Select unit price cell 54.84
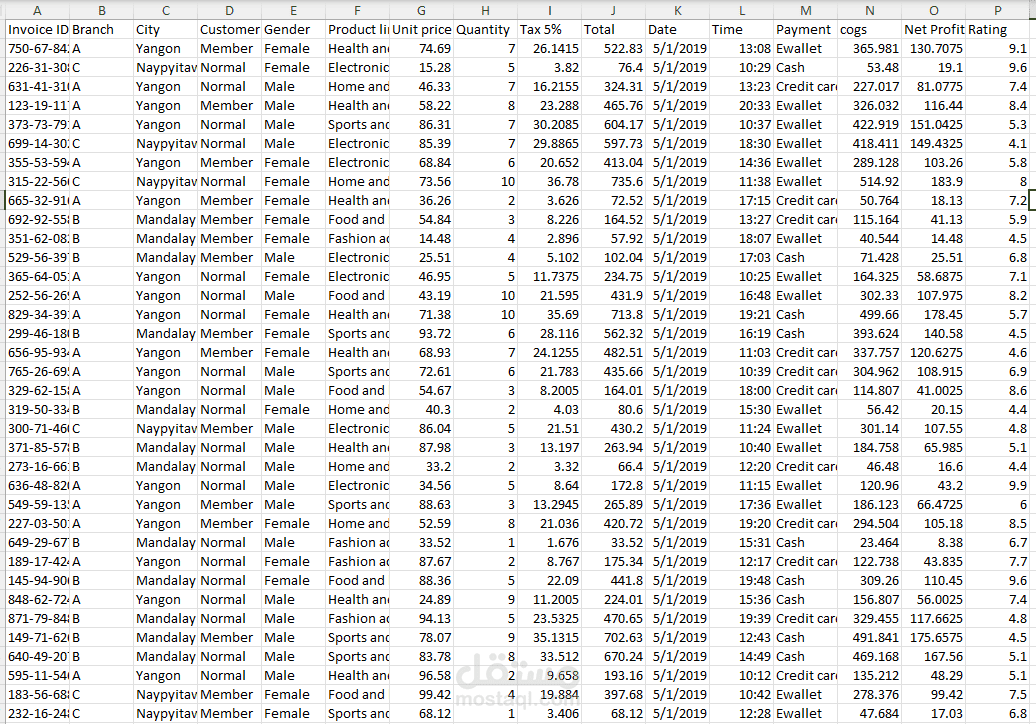Screen dimensions: 1036x724 click(x=421, y=220)
